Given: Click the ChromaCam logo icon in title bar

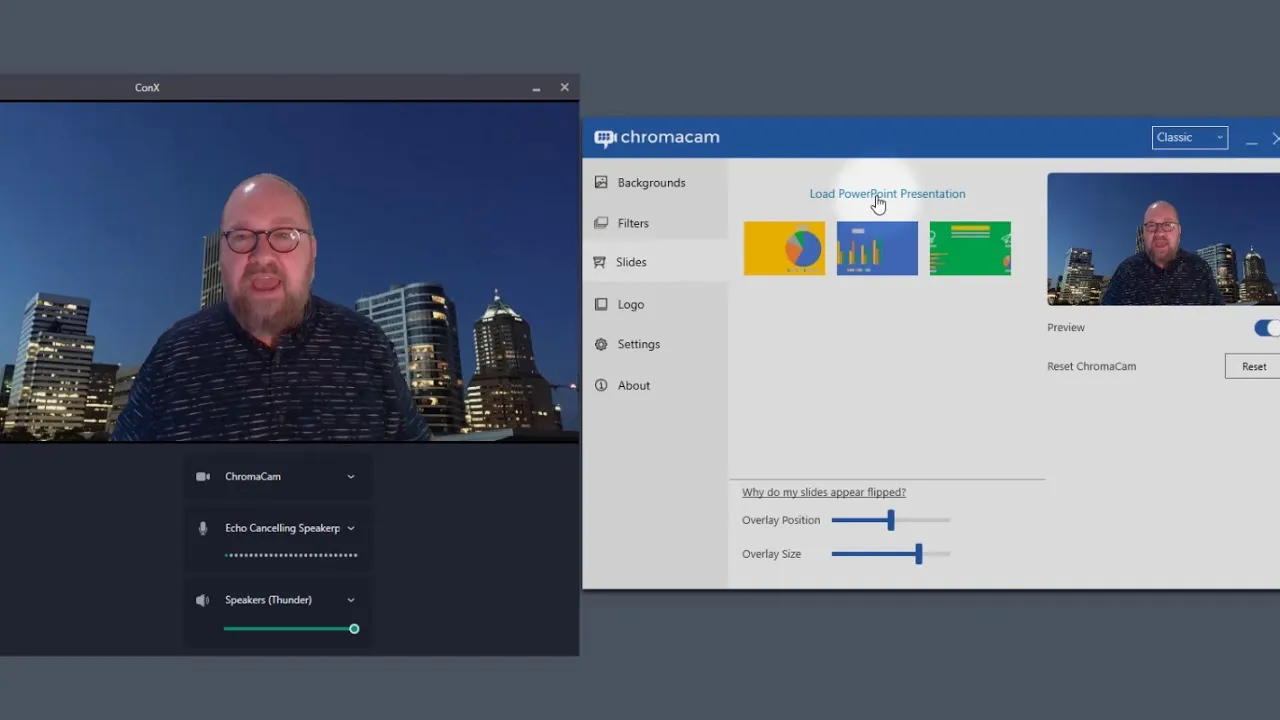Looking at the screenshot, I should pyautogui.click(x=605, y=138).
